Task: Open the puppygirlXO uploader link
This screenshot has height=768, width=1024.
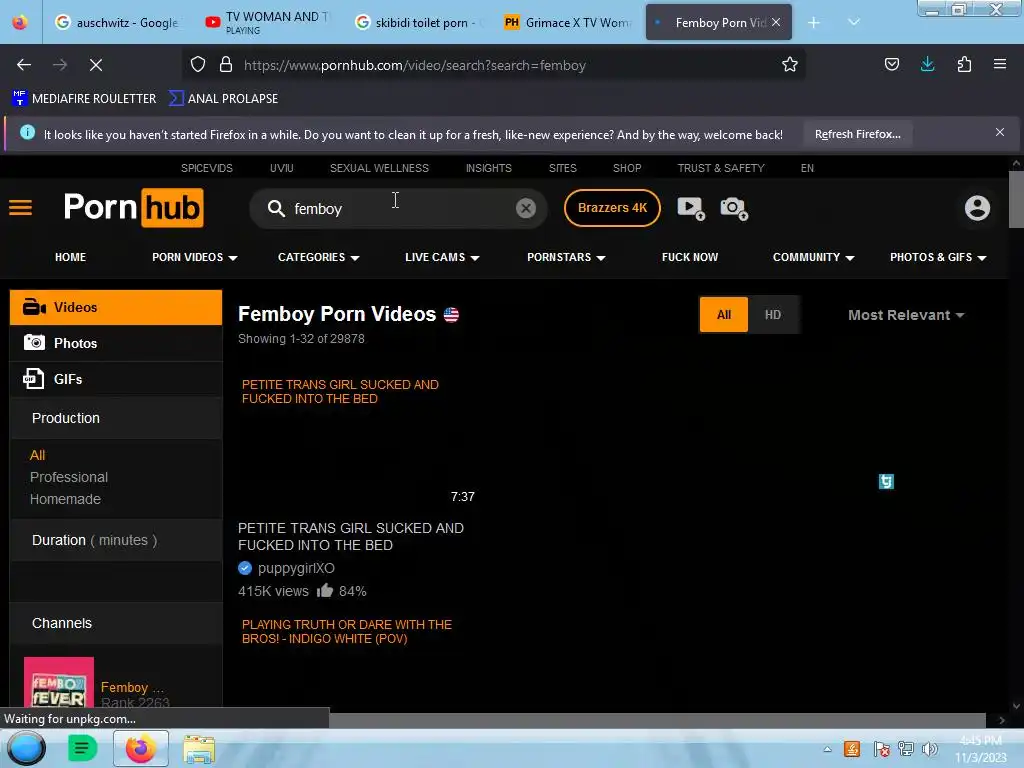Action: point(296,568)
